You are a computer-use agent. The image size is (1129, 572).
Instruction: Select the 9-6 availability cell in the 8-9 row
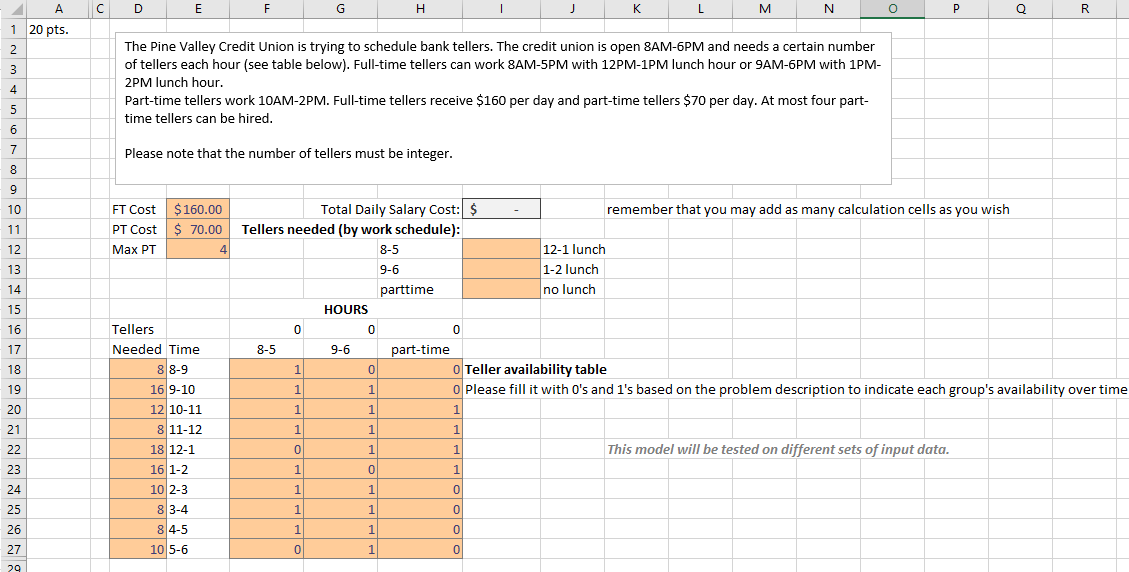[x=340, y=370]
